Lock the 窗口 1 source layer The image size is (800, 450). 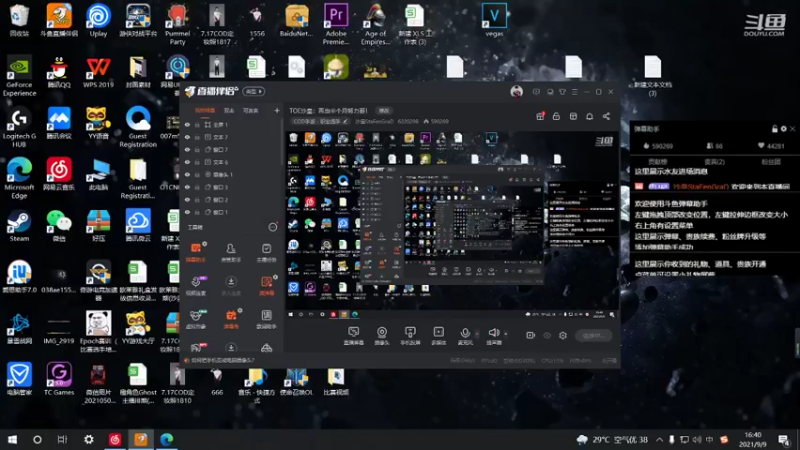[197, 212]
